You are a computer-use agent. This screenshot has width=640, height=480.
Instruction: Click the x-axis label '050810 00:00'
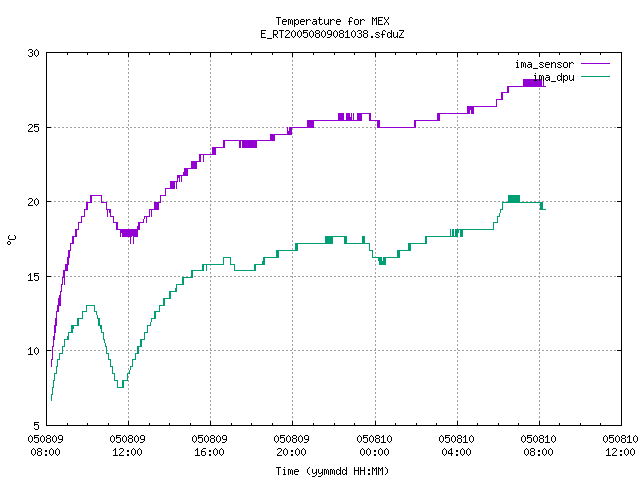(374, 445)
